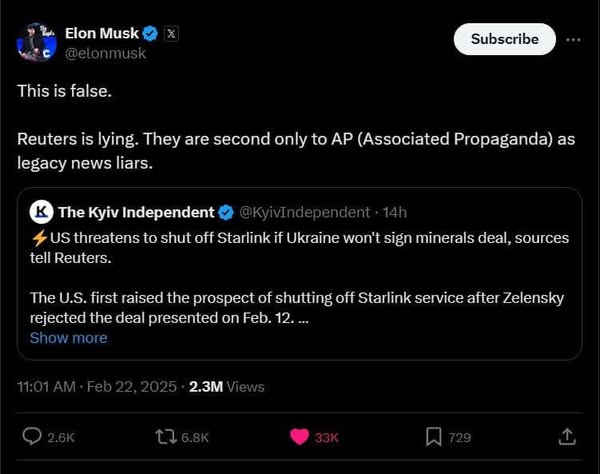Click the 14h timestamp on quoted tweet

pos(394,212)
